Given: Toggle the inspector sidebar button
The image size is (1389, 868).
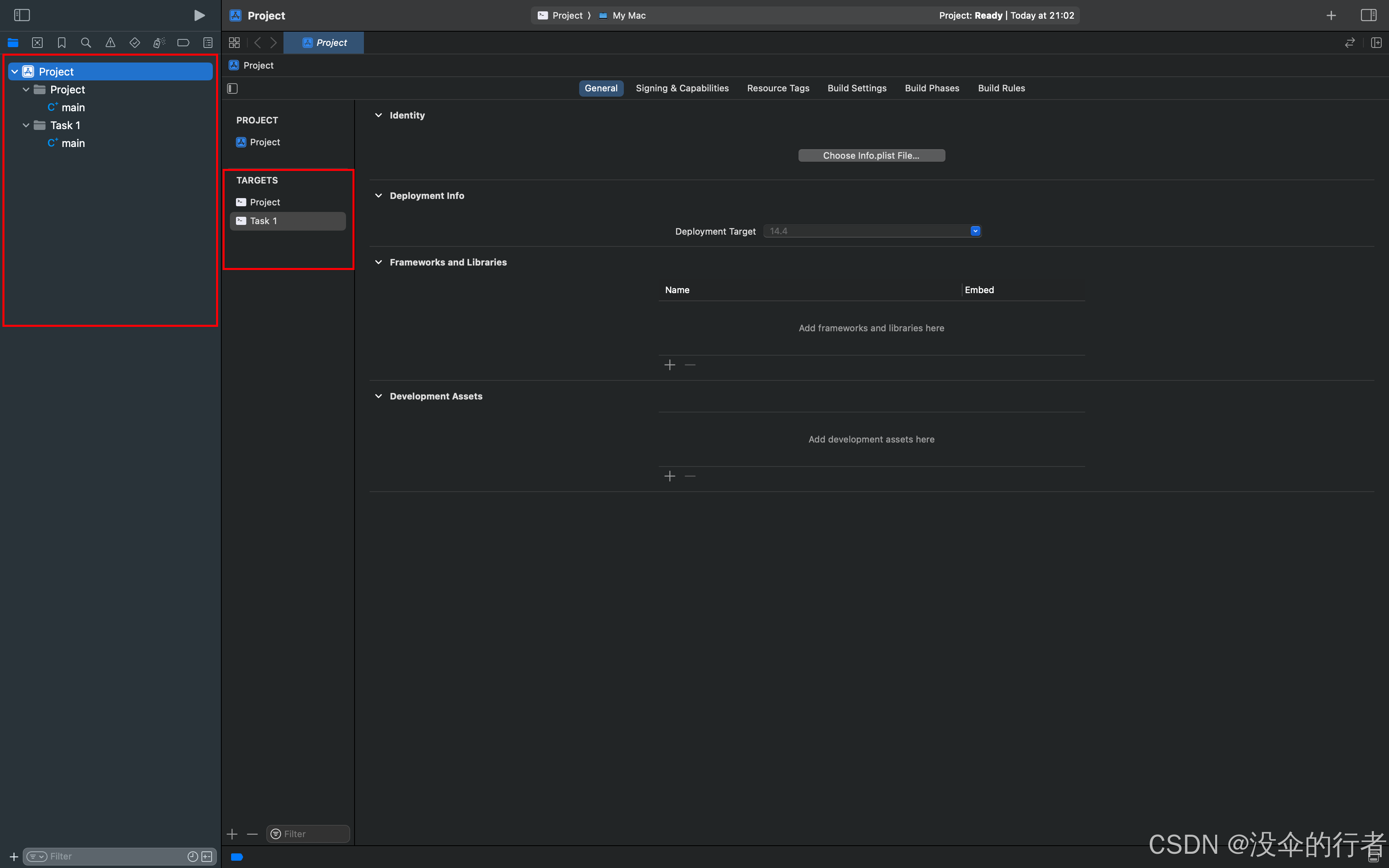Looking at the screenshot, I should point(1368,15).
